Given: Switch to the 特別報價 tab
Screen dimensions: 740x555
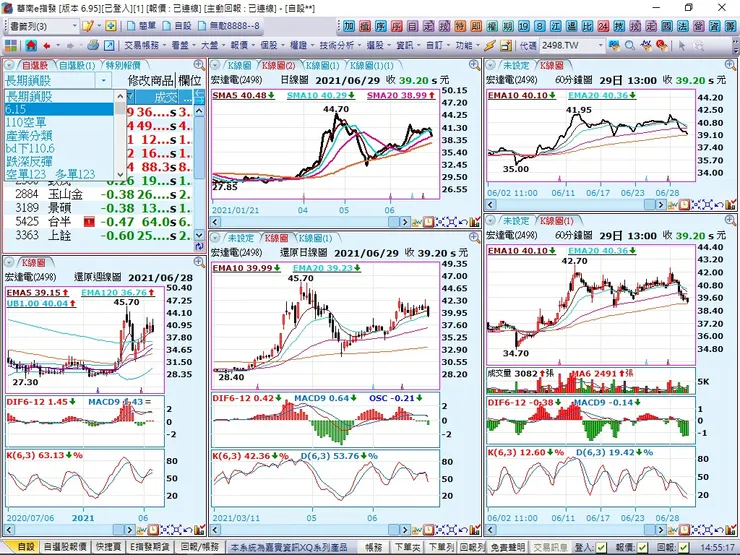Looking at the screenshot, I should pos(123,65).
